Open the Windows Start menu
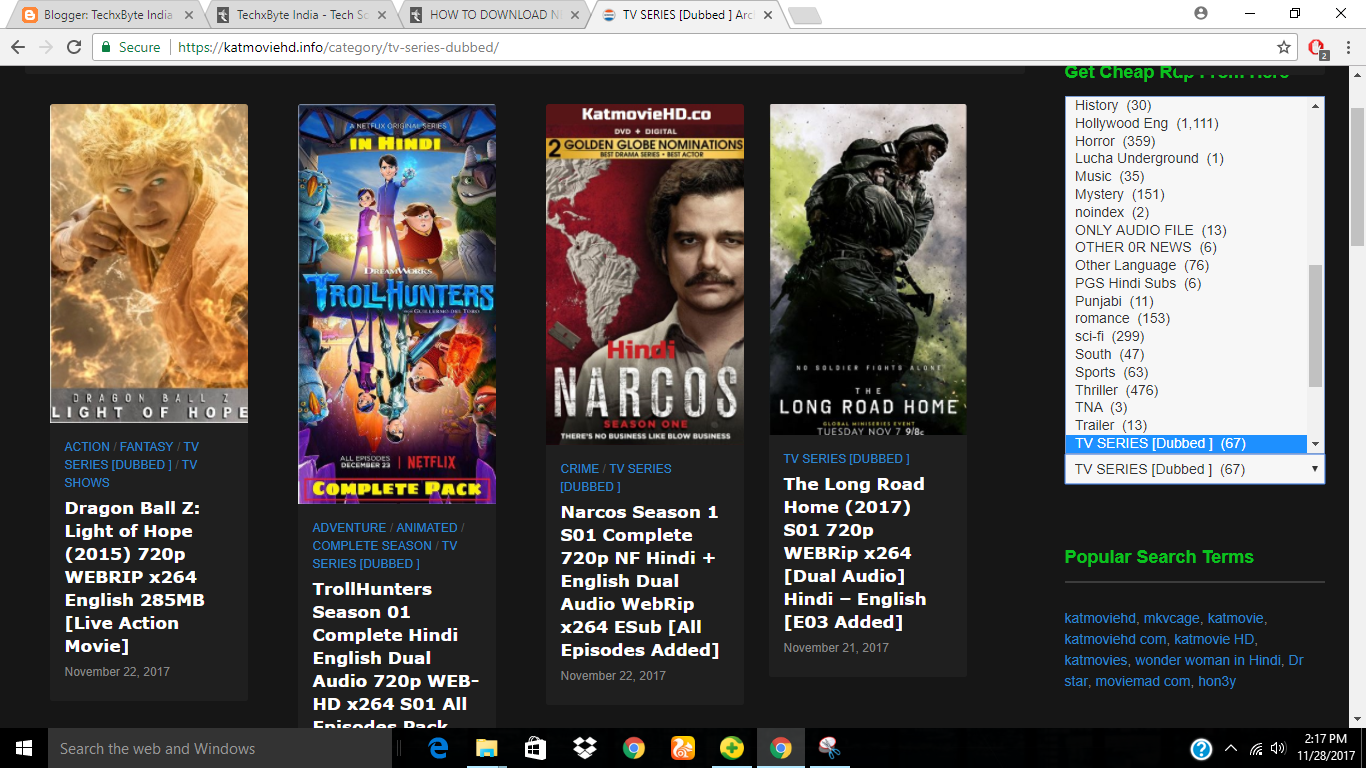 pyautogui.click(x=24, y=748)
